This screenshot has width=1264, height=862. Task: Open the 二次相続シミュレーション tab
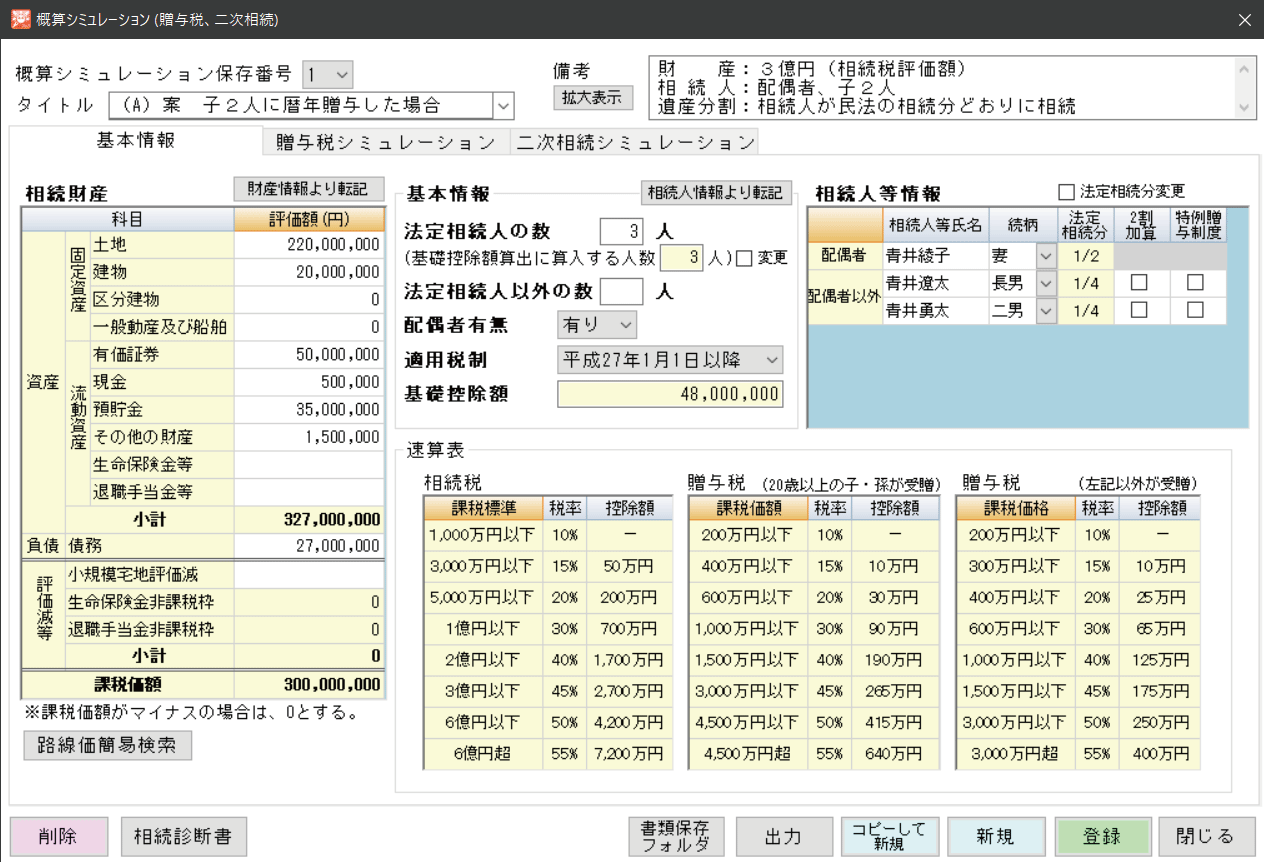634,142
